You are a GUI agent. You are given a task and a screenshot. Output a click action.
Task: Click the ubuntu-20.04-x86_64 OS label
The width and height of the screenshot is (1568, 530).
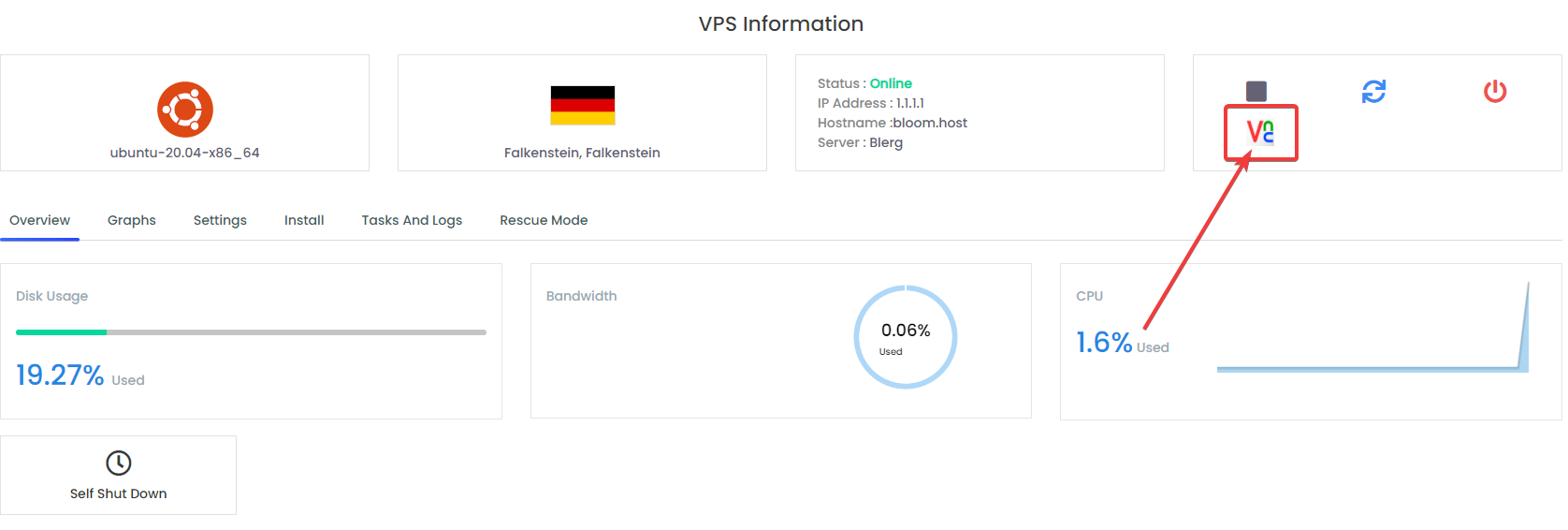point(185,153)
